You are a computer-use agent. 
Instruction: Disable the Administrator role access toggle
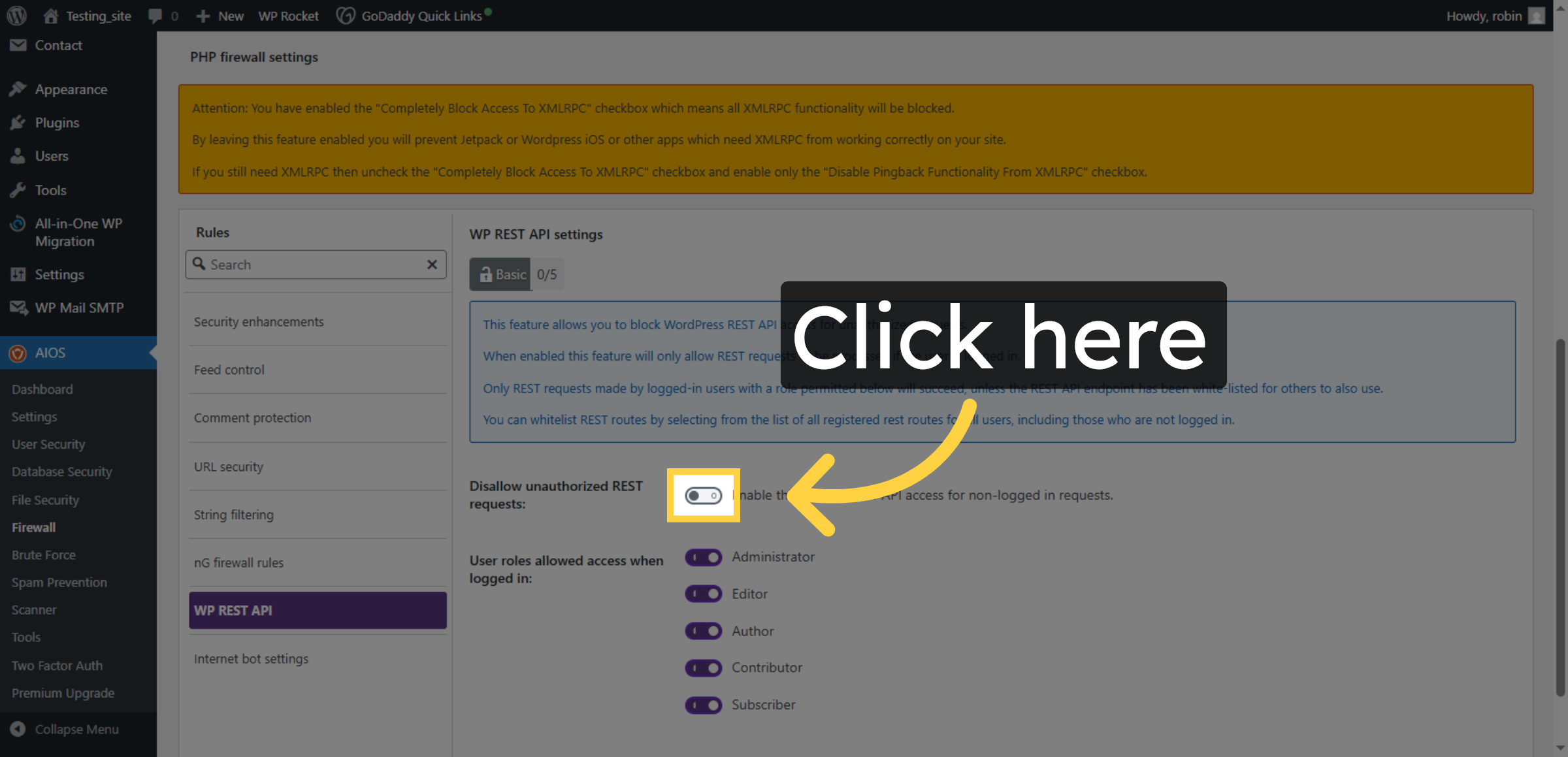(703, 557)
